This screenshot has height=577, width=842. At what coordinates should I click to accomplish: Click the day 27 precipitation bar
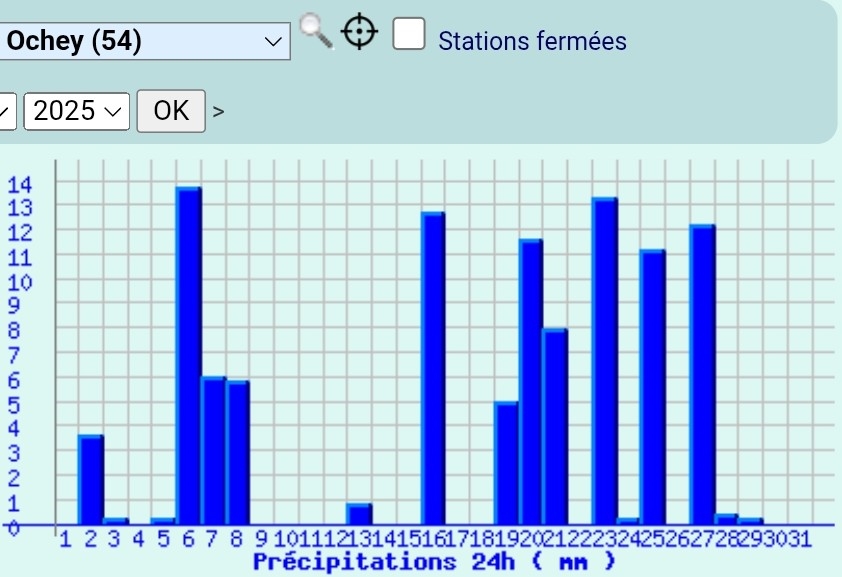[x=702, y=375]
